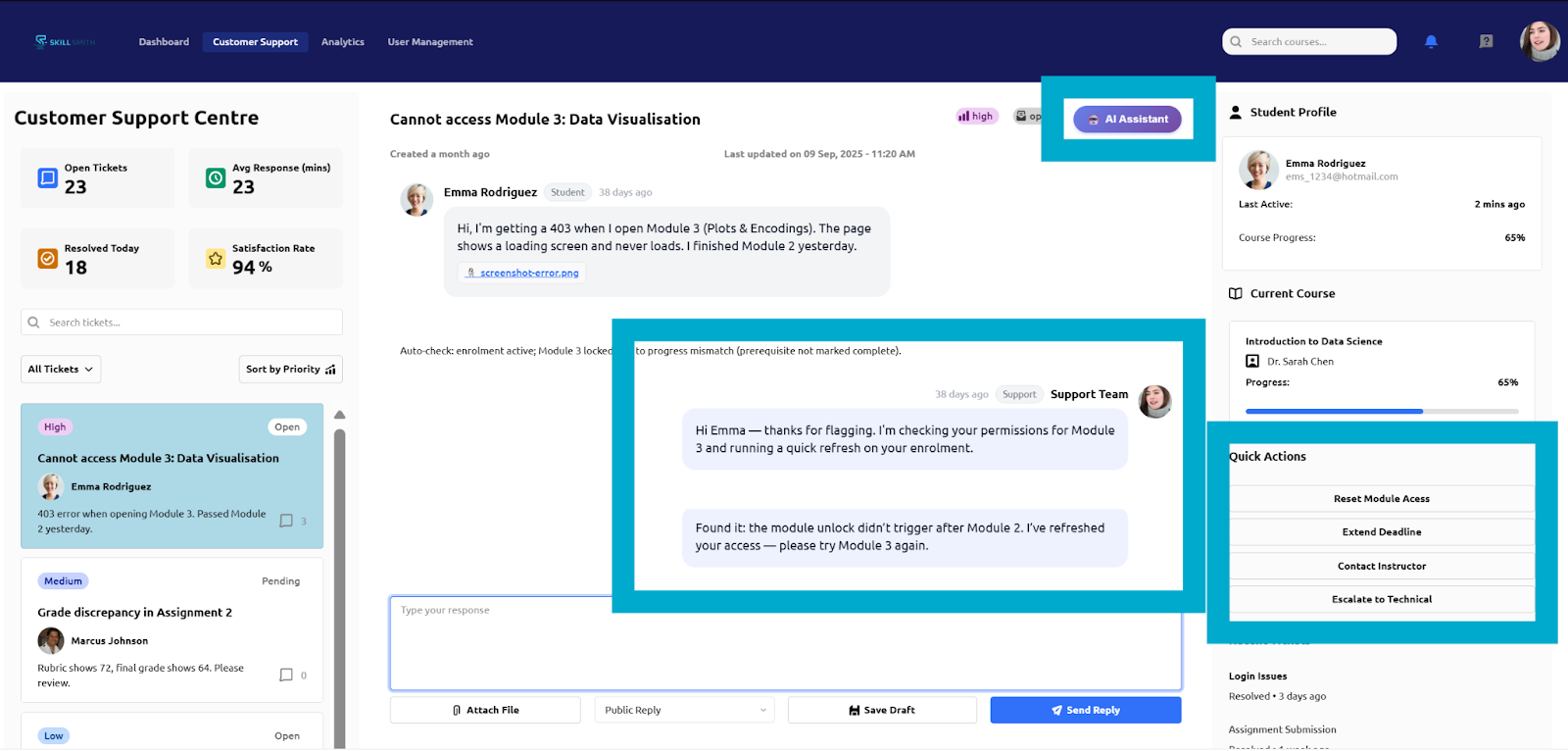Click Send Reply
The height and width of the screenshot is (751, 1568).
tap(1086, 711)
